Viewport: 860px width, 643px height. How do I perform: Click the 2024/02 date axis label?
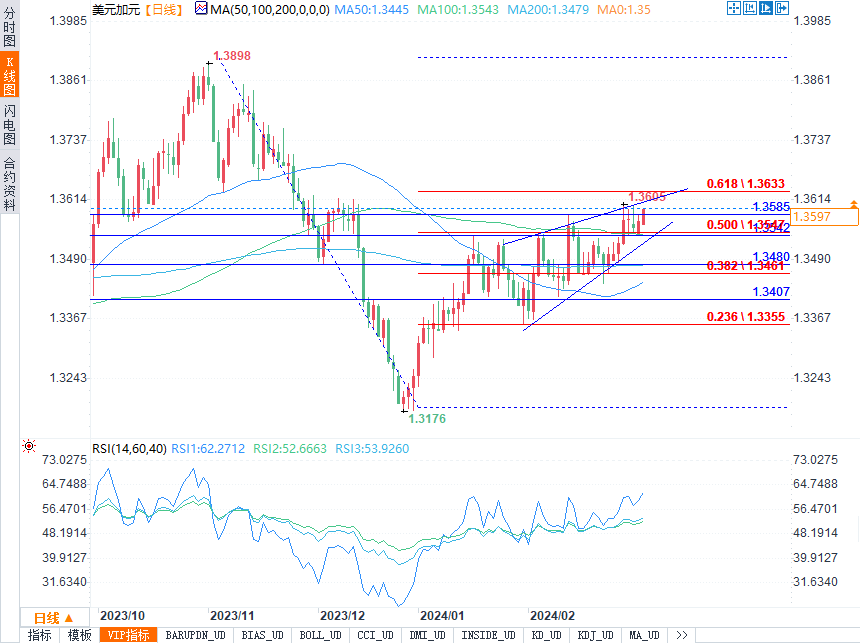tap(552, 616)
